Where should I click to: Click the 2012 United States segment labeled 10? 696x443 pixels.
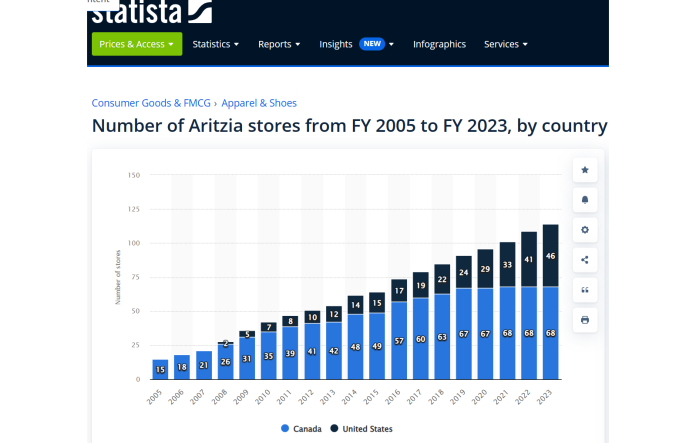pos(312,317)
